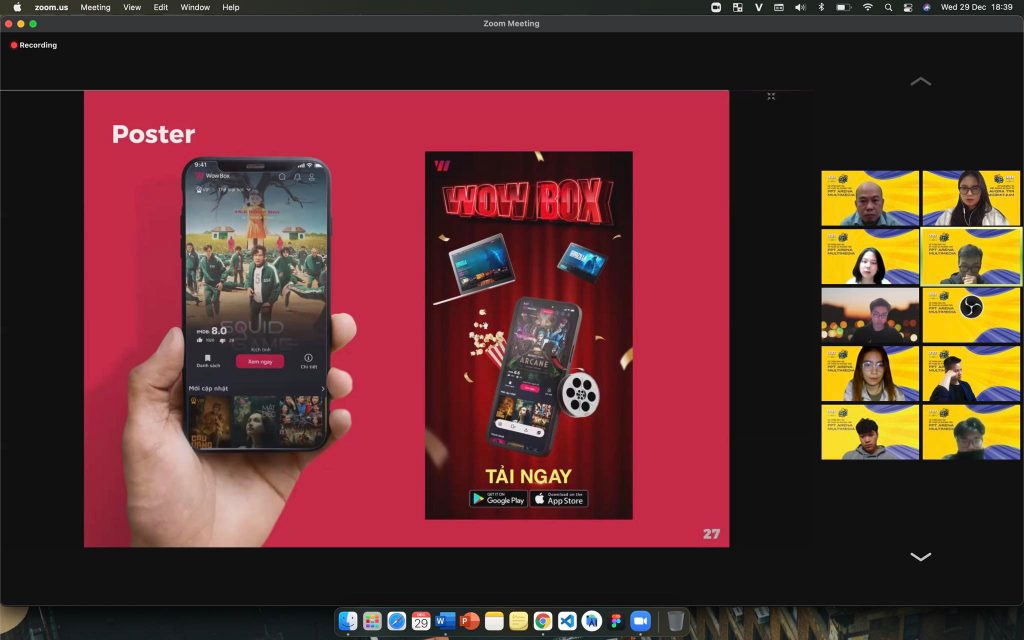Screen dimensions: 1024x640
Task: Click the 'Poster' slide heading
Action: click(153, 134)
